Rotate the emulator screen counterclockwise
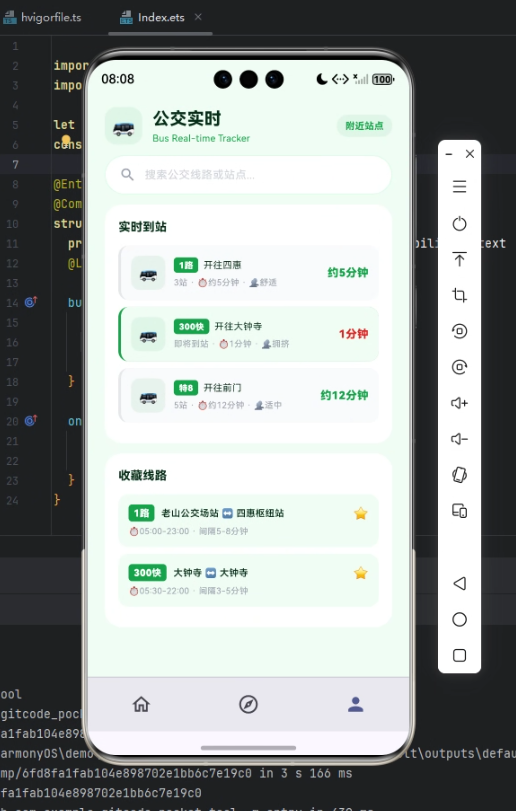516x811 pixels. click(459, 331)
